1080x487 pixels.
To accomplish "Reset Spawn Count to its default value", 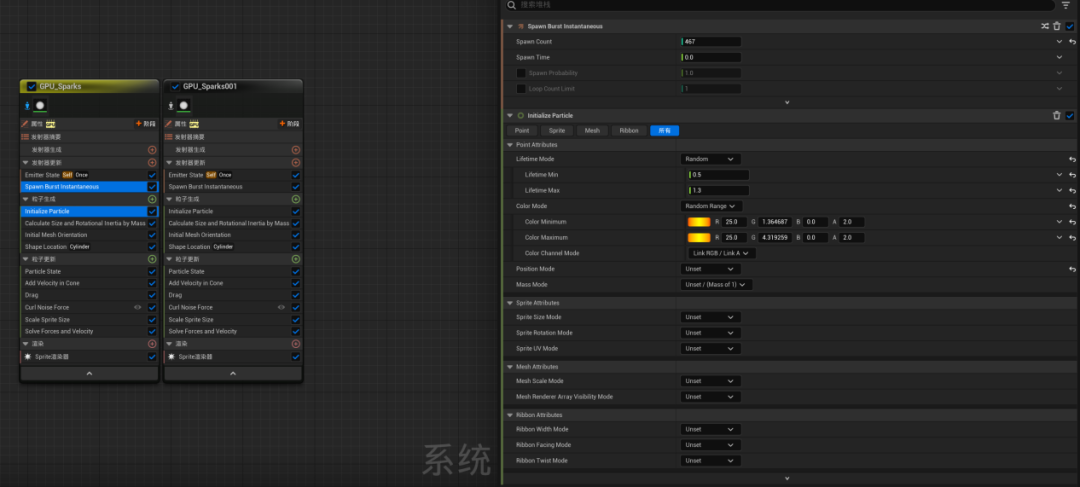I will point(1072,42).
